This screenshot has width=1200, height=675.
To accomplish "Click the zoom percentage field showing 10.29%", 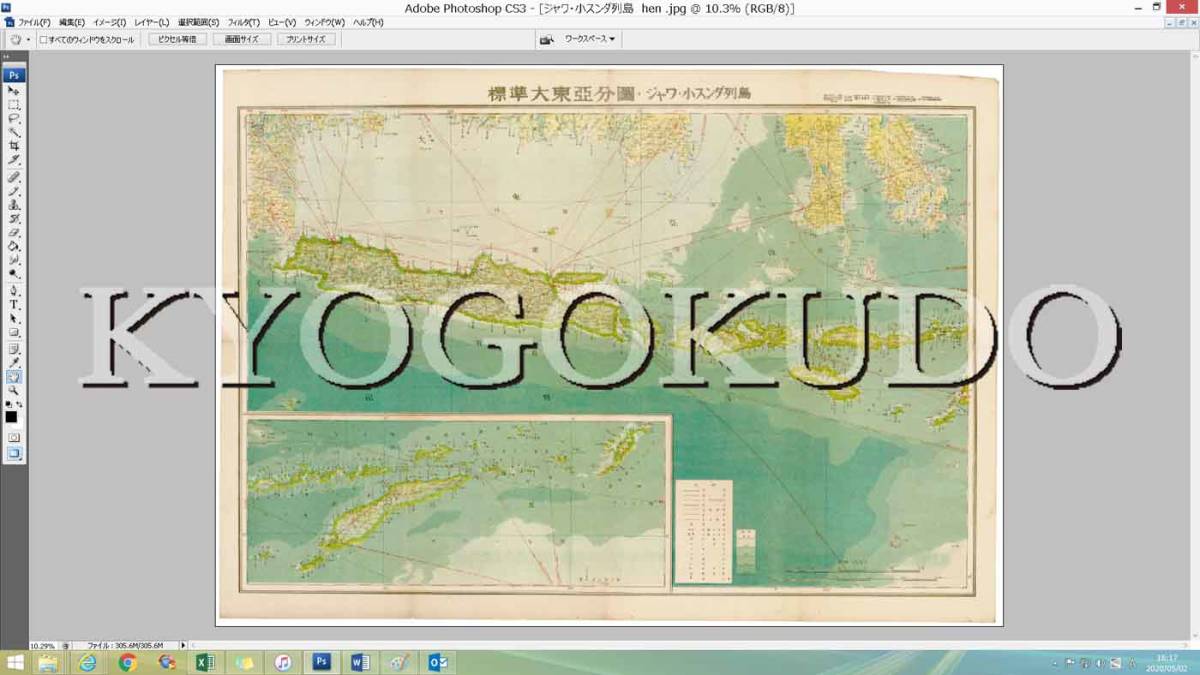I will (44, 646).
